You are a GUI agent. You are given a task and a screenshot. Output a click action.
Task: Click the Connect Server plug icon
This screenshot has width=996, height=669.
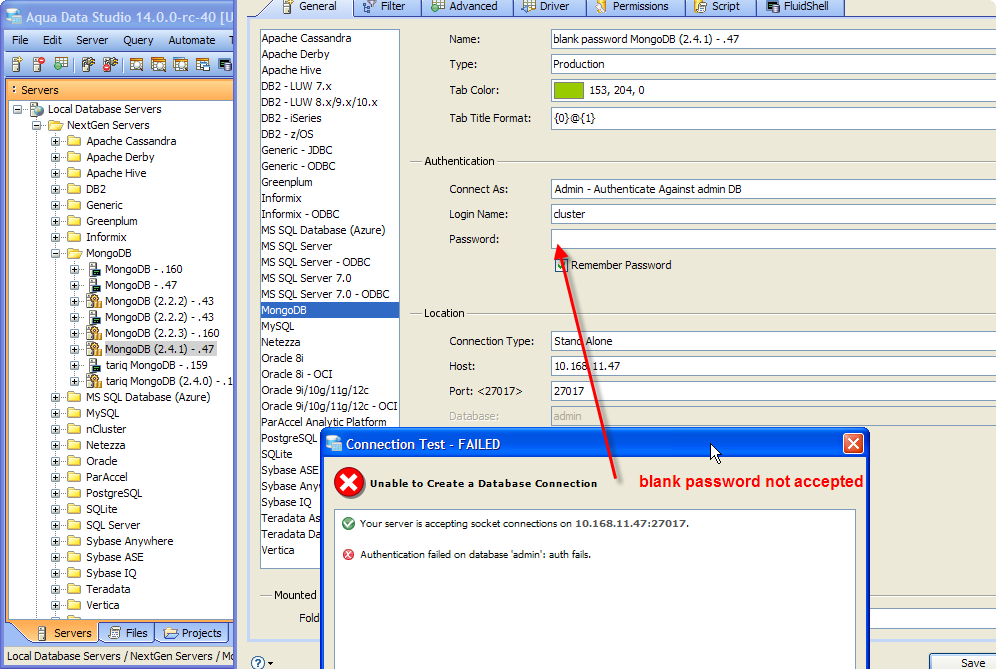tap(88, 64)
